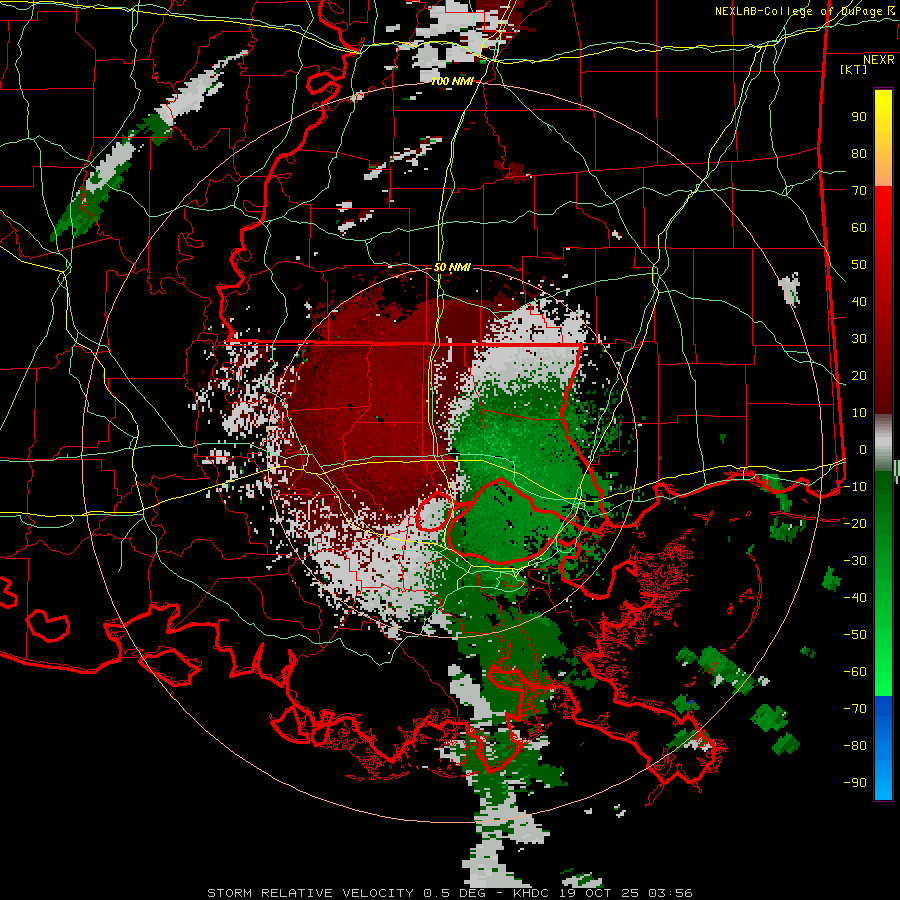This screenshot has height=900, width=900.
Task: Click the -70 value on the velocity scale
Action: click(855, 708)
